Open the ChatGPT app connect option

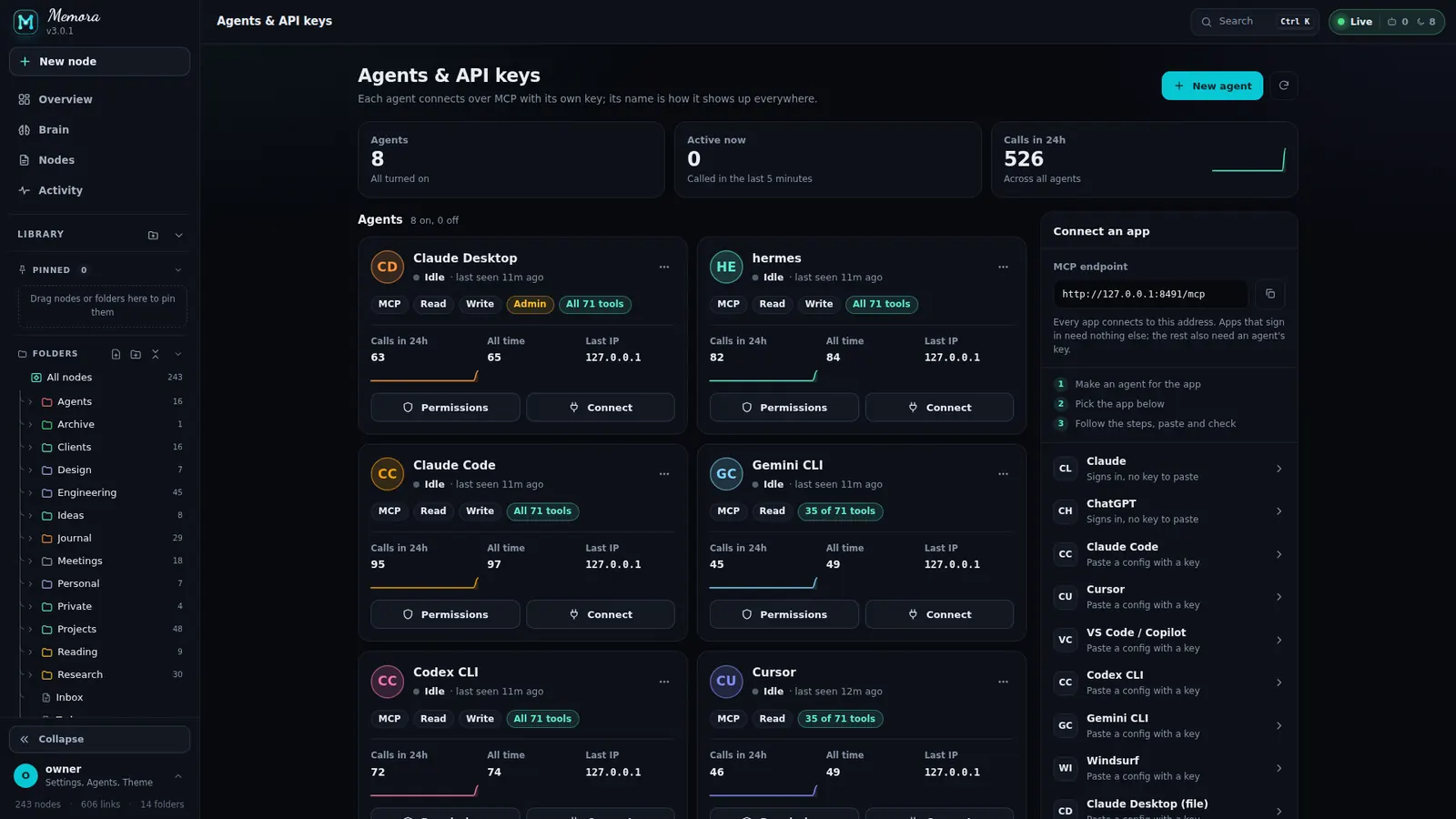pyautogui.click(x=1169, y=511)
